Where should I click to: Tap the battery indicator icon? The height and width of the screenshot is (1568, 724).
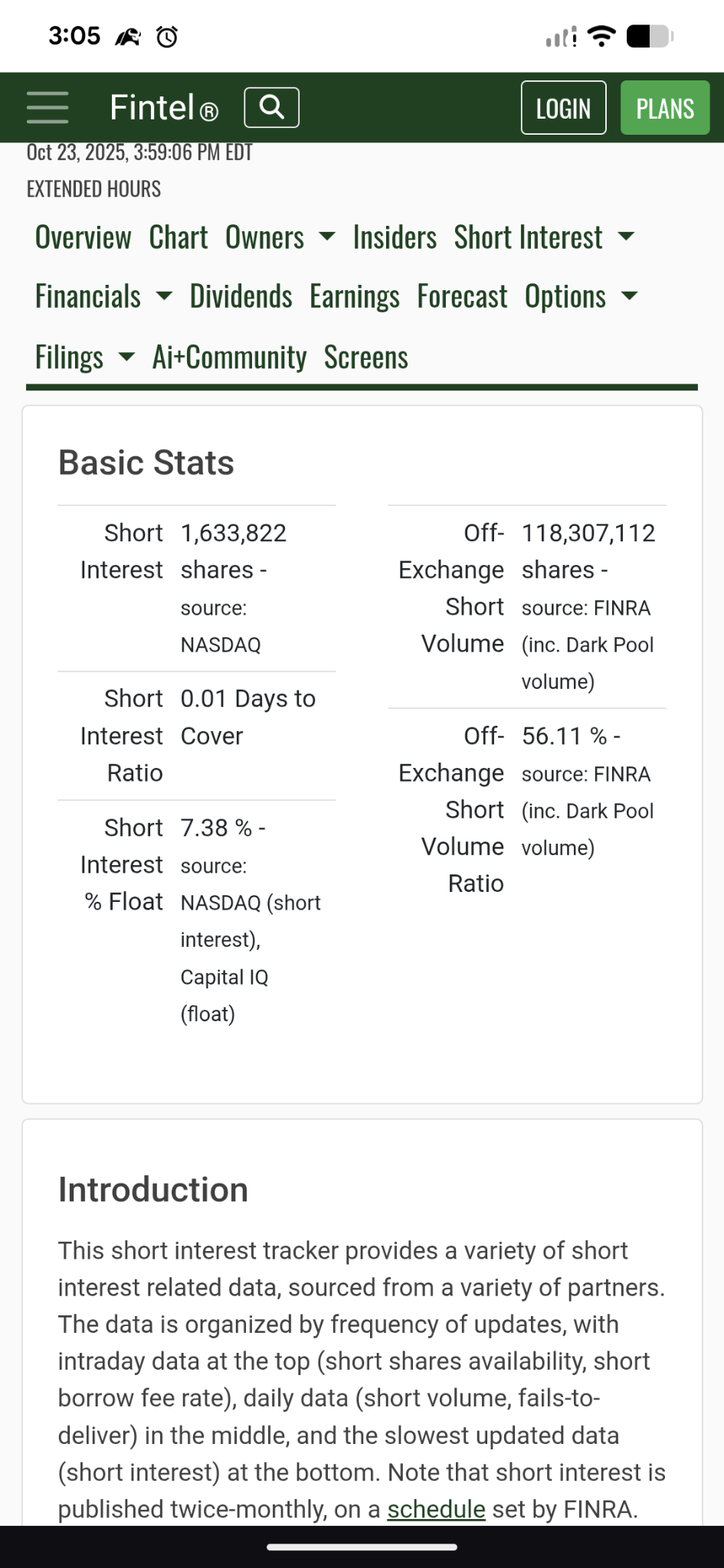click(x=650, y=36)
